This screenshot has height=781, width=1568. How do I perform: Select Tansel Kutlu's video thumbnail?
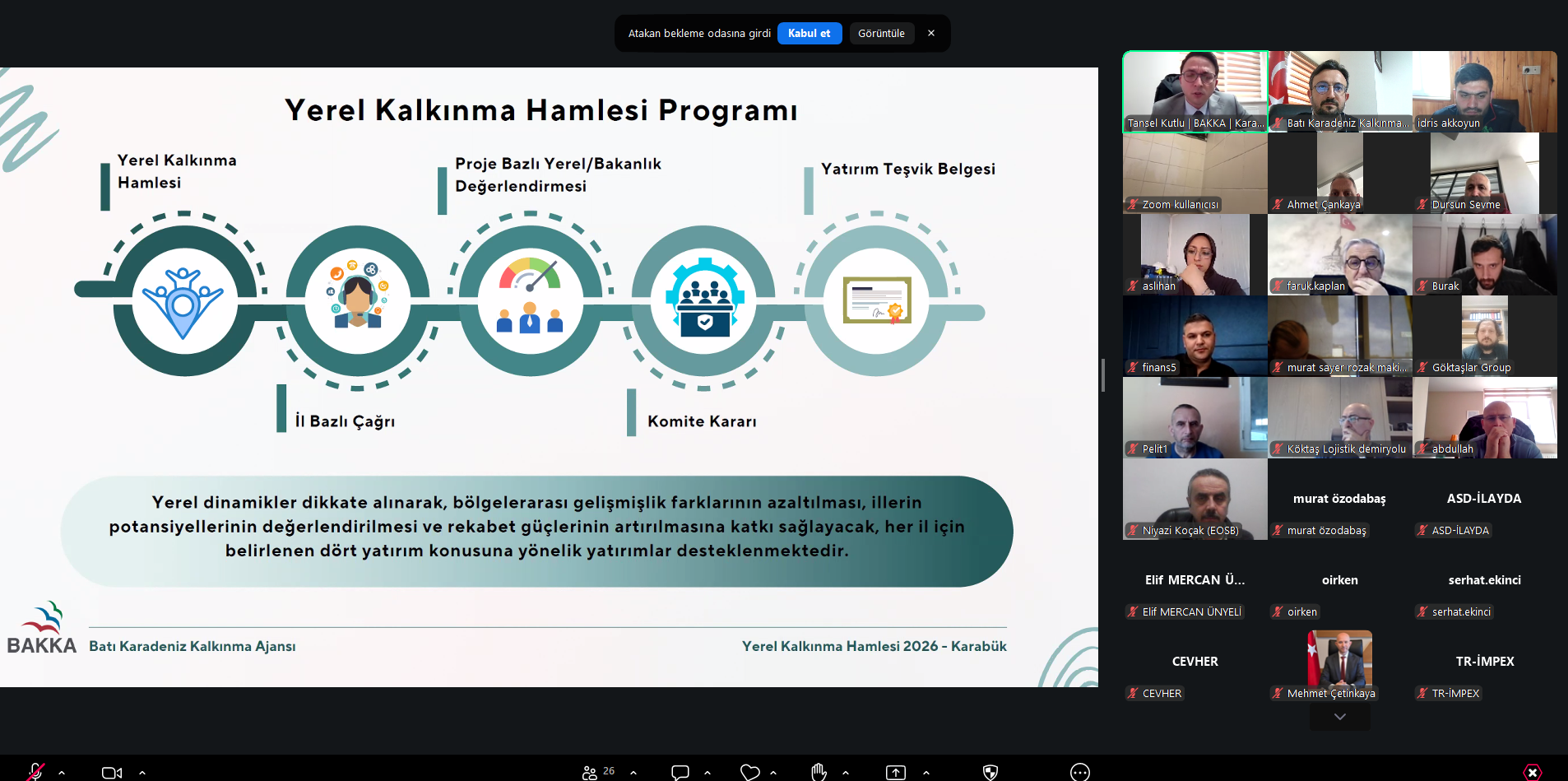click(1195, 91)
